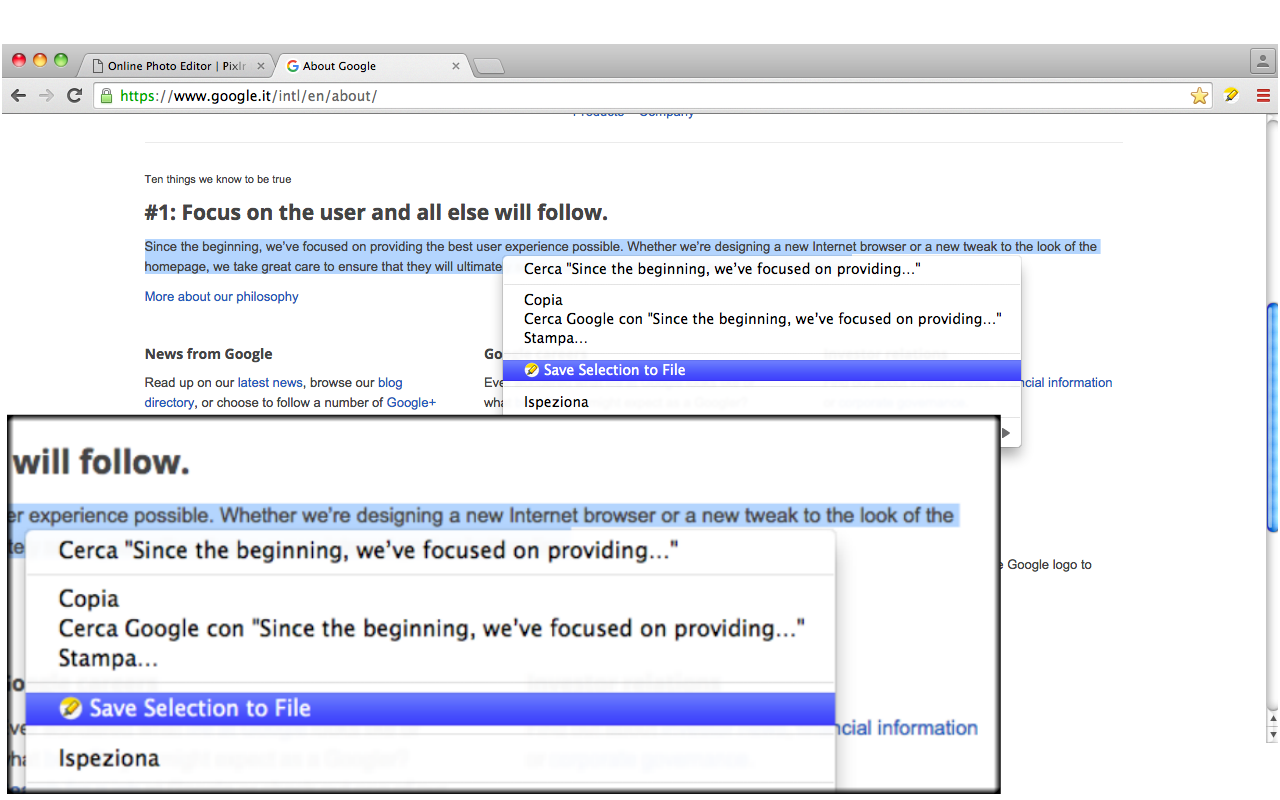Bookmark this page with the star icon
The image size is (1280, 800).
[x=1199, y=96]
